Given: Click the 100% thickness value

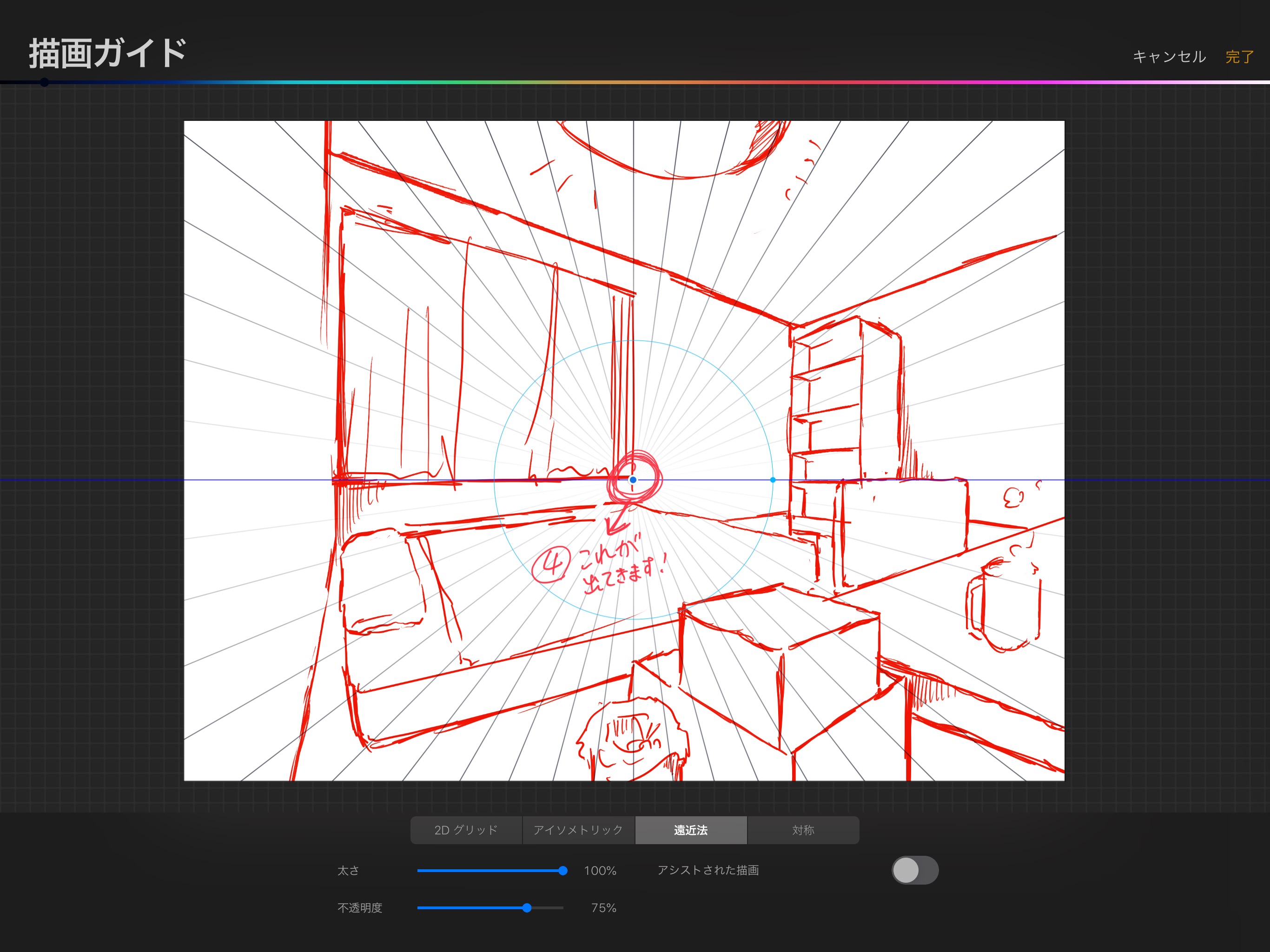Looking at the screenshot, I should click(600, 871).
